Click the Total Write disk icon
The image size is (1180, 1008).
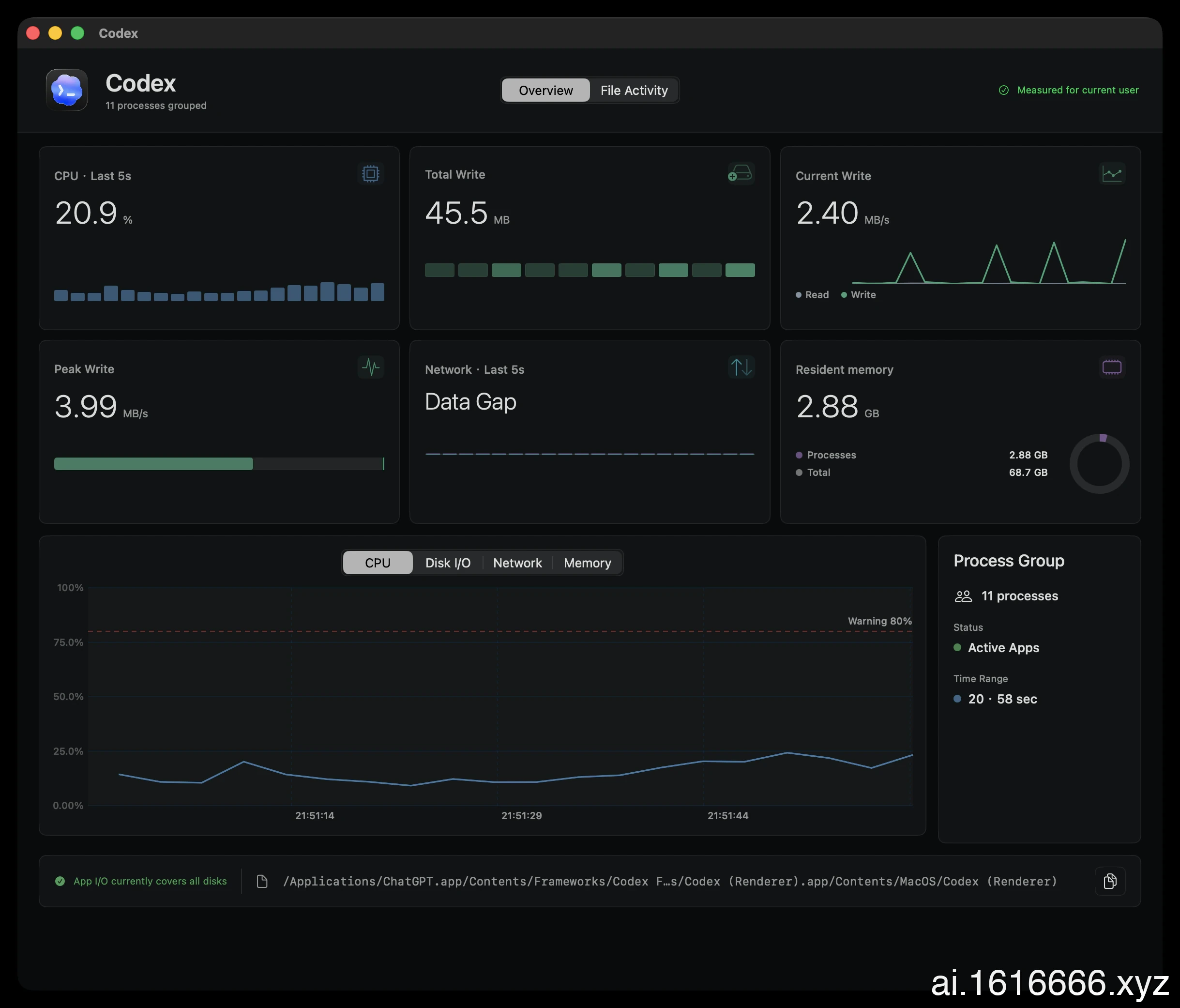click(x=741, y=173)
